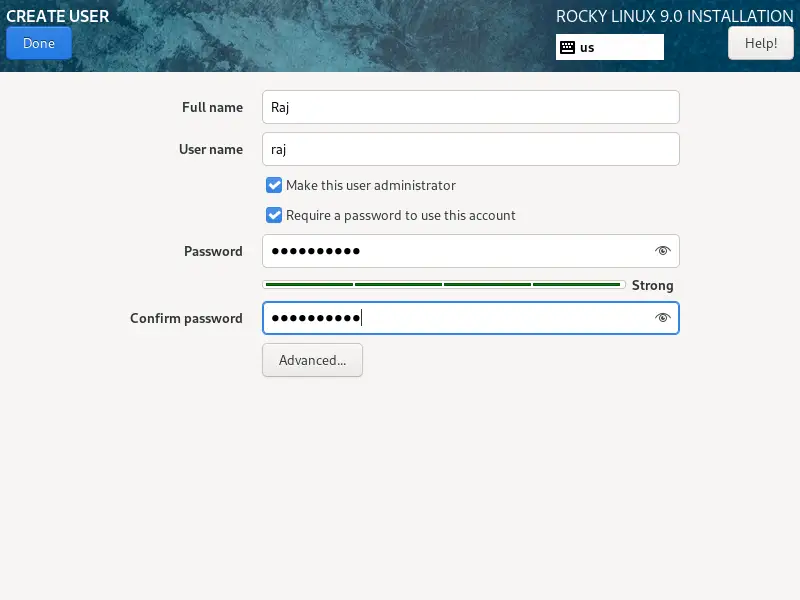
Task: Focus the User name field
Action: point(470,149)
